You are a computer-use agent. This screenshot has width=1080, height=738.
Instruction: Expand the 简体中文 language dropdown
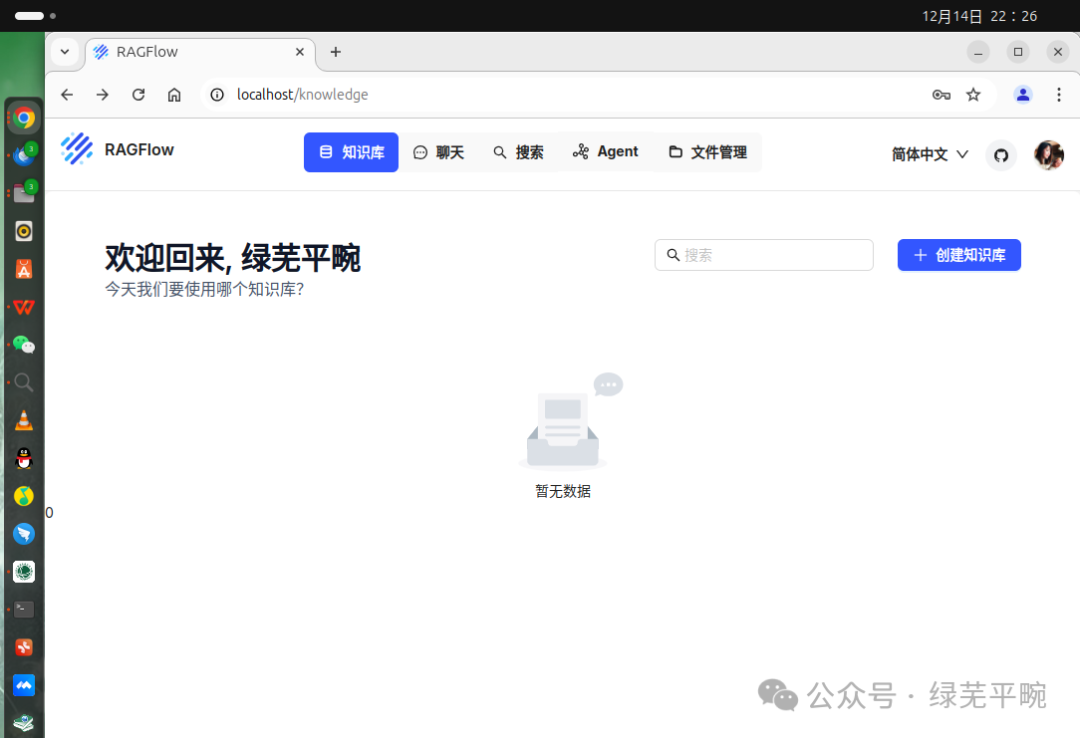tap(930, 154)
